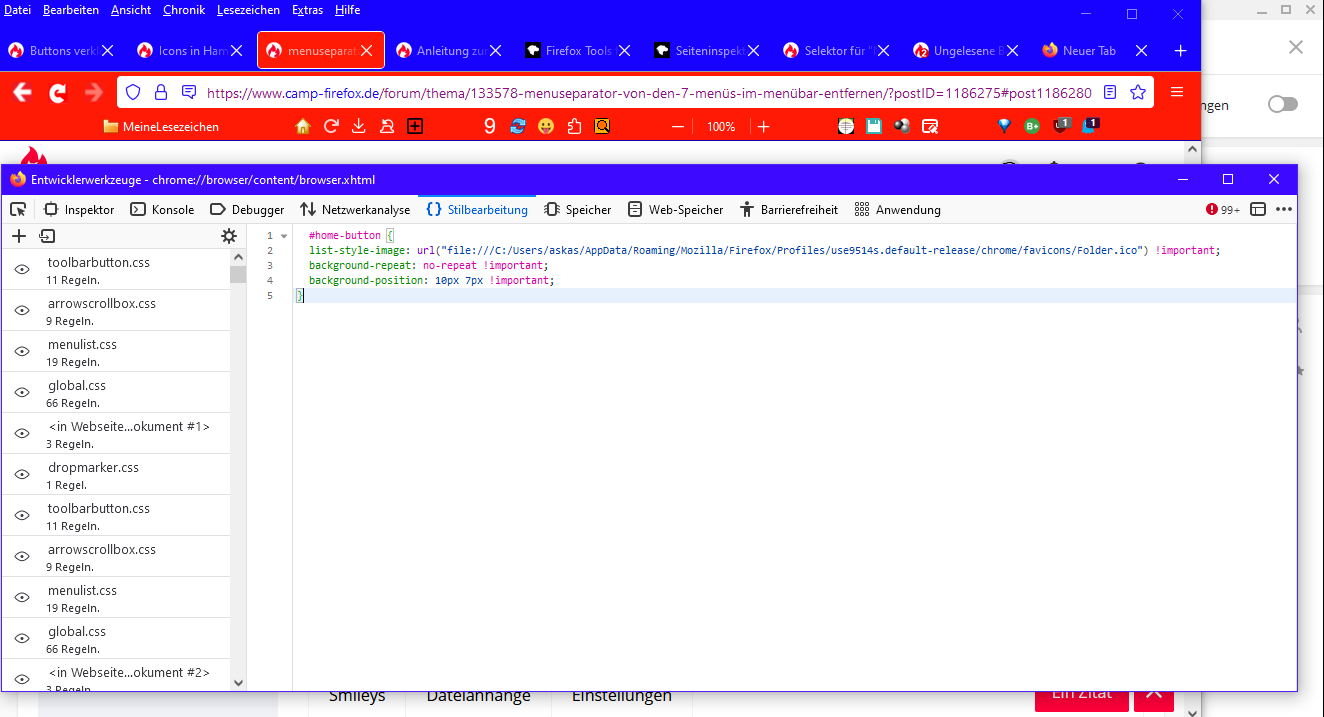Click the home icon in the bookmarks toolbar

(x=303, y=126)
